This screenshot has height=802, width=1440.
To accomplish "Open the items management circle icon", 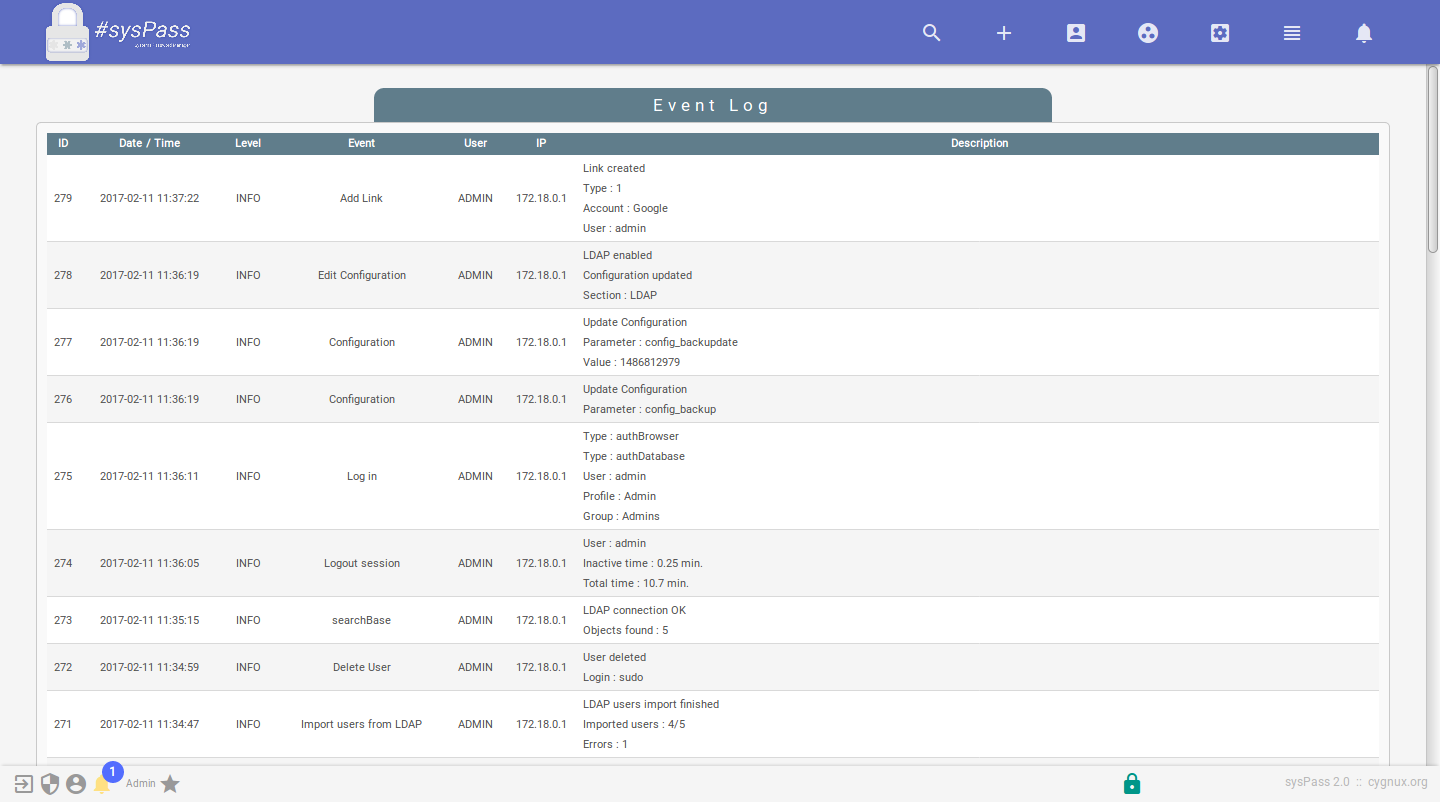I will [1148, 33].
